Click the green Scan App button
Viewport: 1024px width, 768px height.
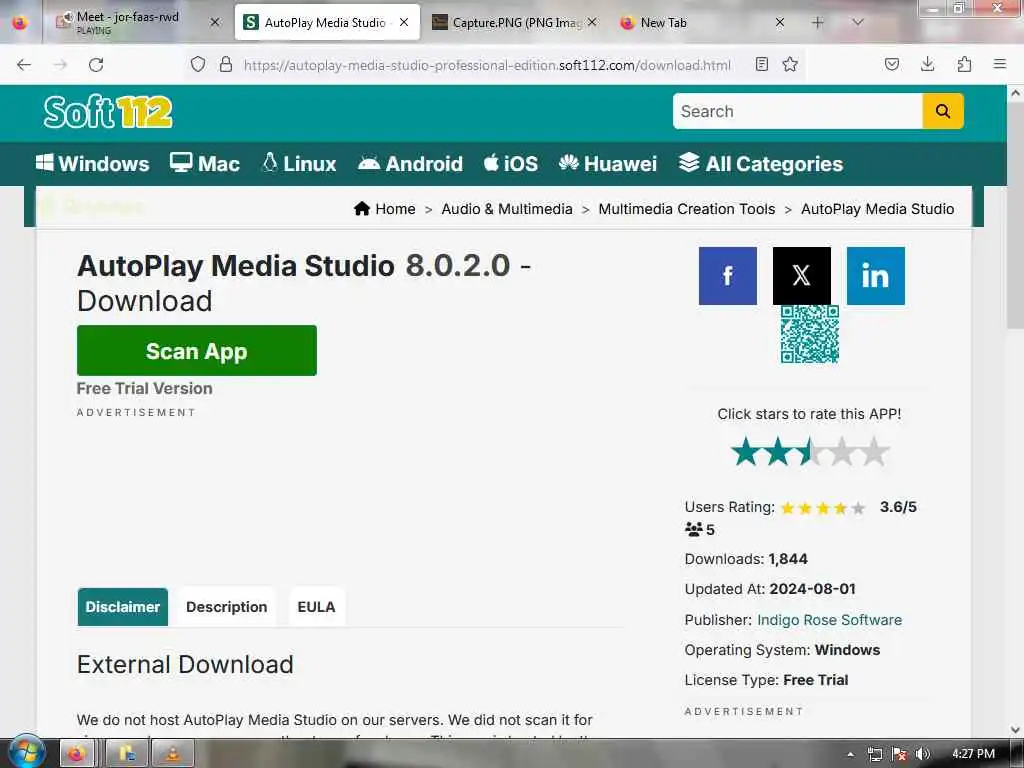[x=197, y=351]
